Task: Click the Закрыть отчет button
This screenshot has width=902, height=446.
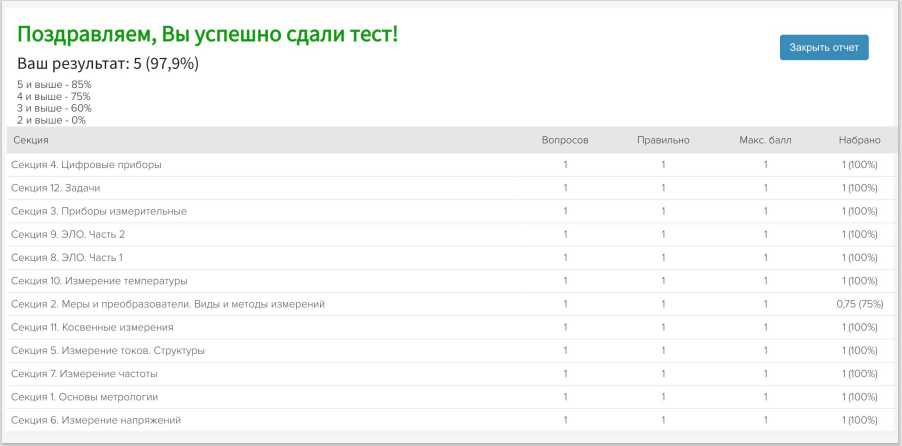Action: coord(824,47)
